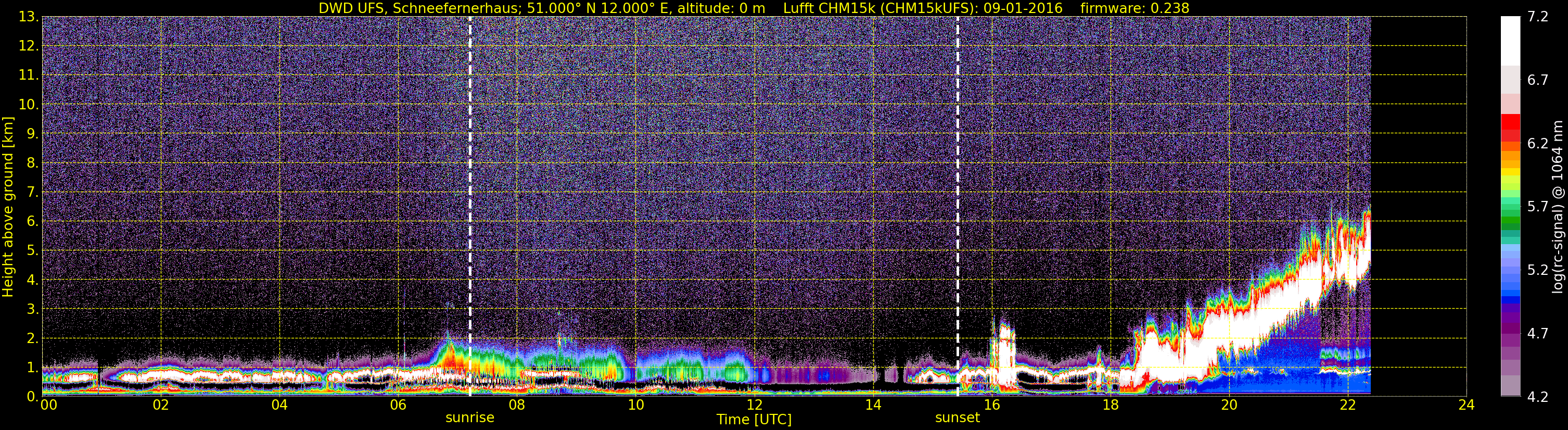This screenshot has height=430, width=1568.
Task: Click the "sunrise" label below the axis
Action: pos(470,418)
